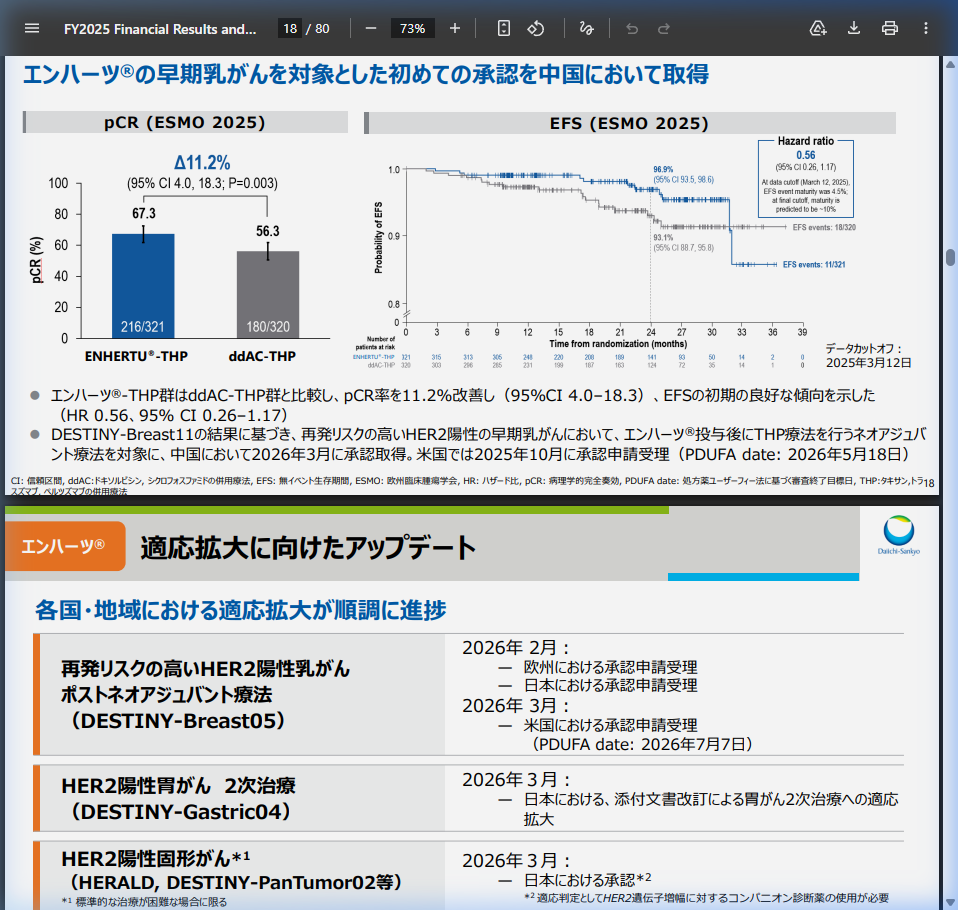
Task: Click the total pages '80' indicator
Action: (322, 29)
